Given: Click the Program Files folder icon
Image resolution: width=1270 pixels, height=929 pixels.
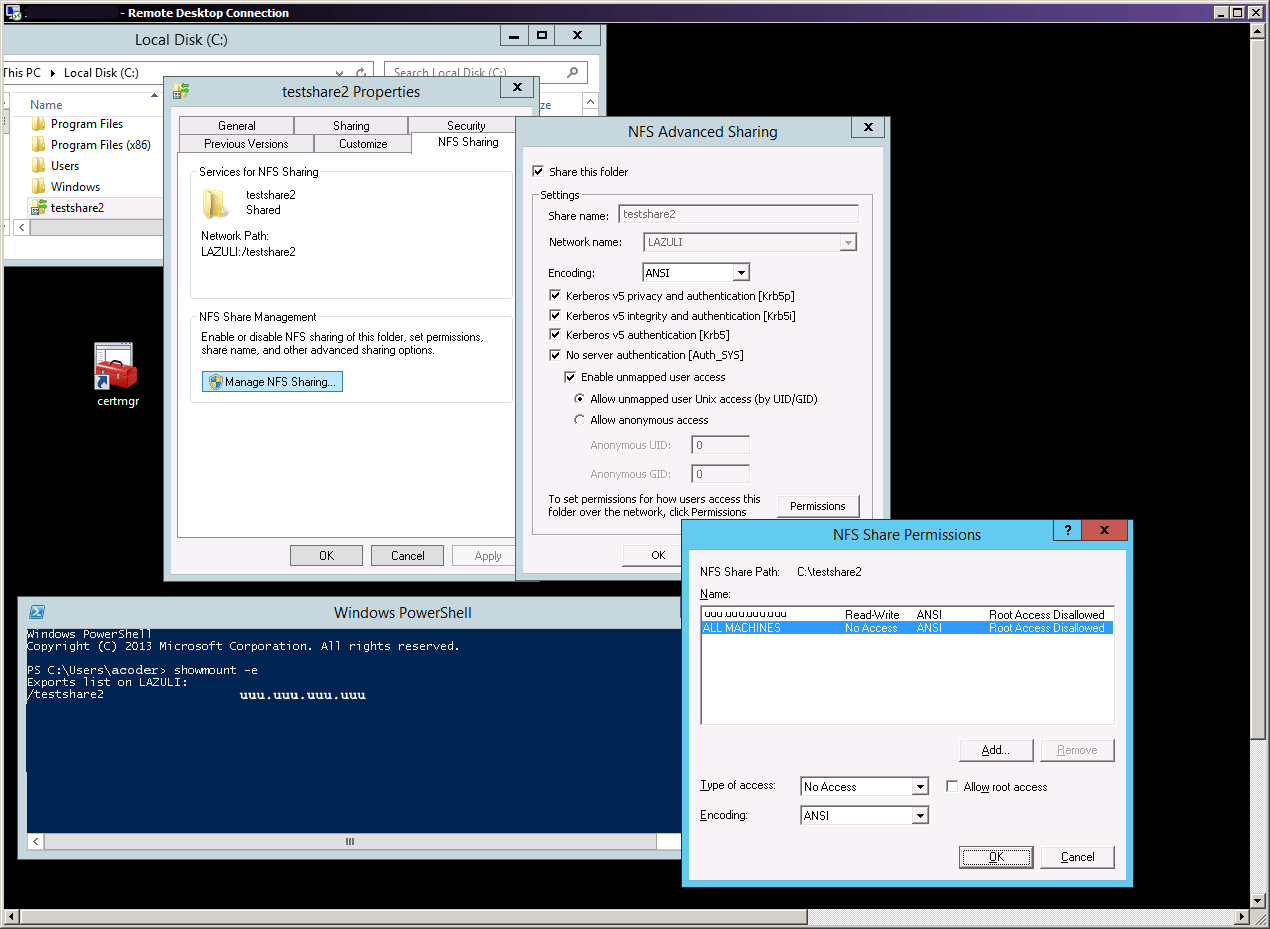Looking at the screenshot, I should (x=39, y=124).
